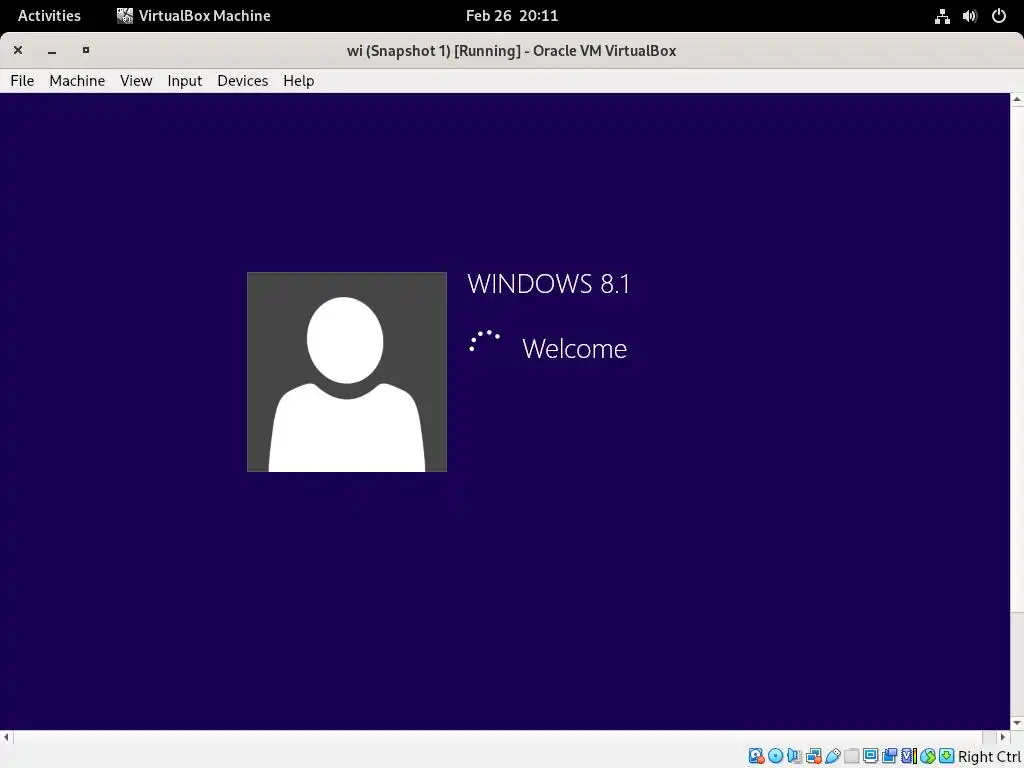The height and width of the screenshot is (768, 1024).
Task: Click the Feb 26 20:11 clock
Action: click(512, 16)
